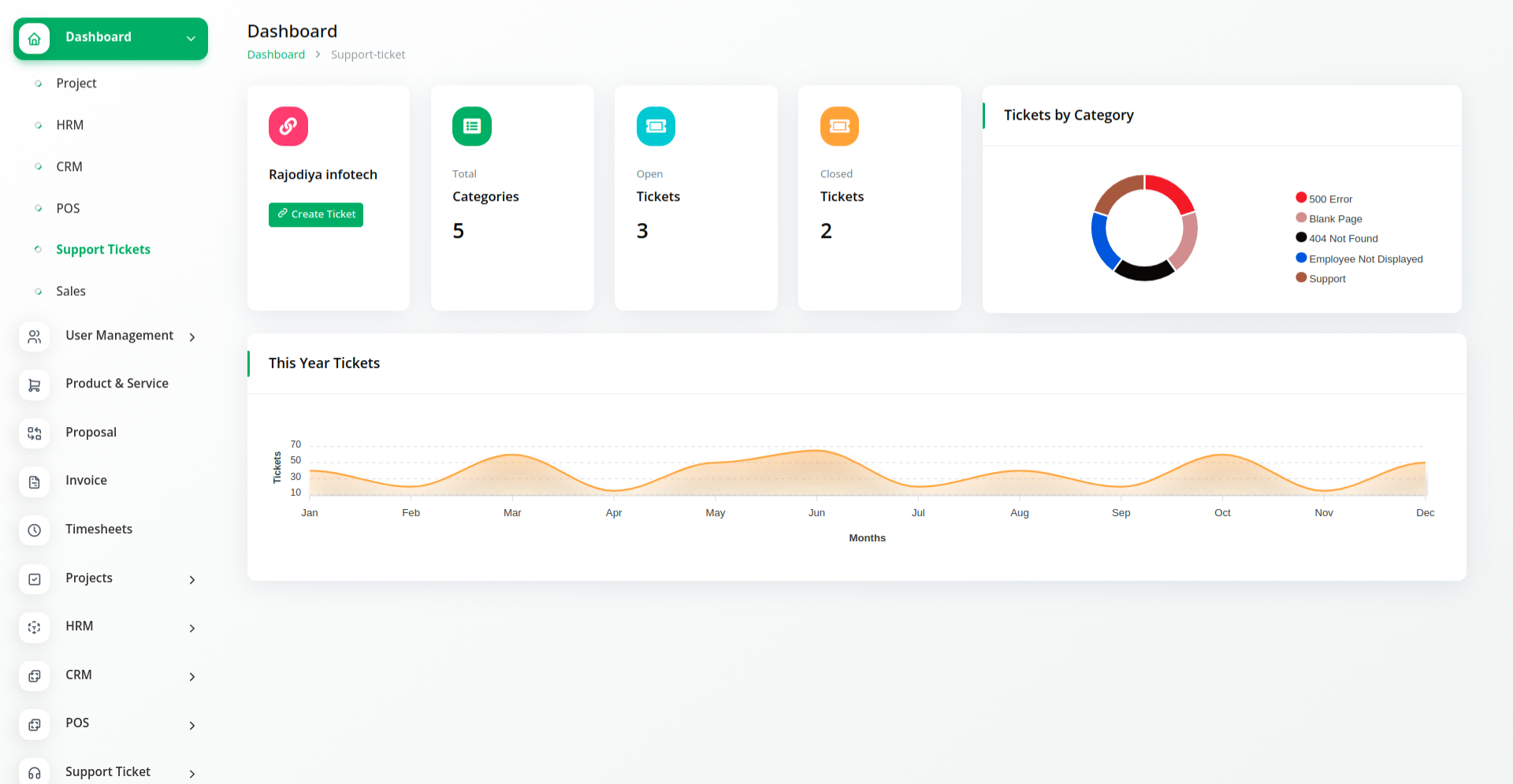The width and height of the screenshot is (1513, 784).
Task: Expand the lower POS menu arrow
Action: tap(192, 726)
